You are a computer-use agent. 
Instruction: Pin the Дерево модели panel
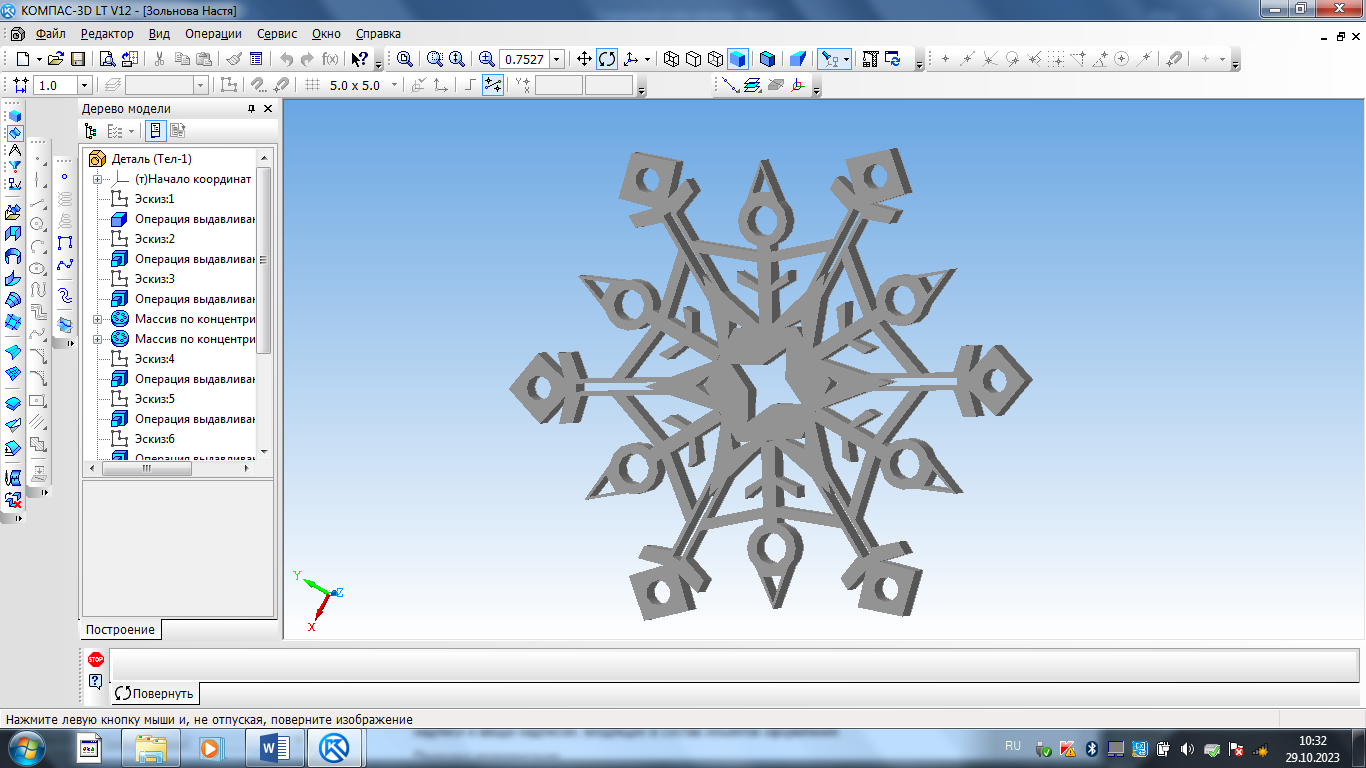pyautogui.click(x=252, y=109)
